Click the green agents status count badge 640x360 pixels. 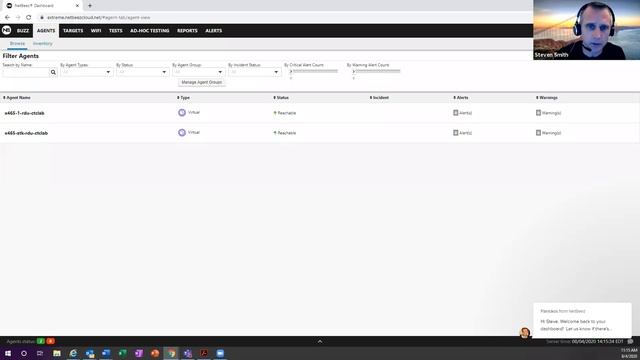41,341
